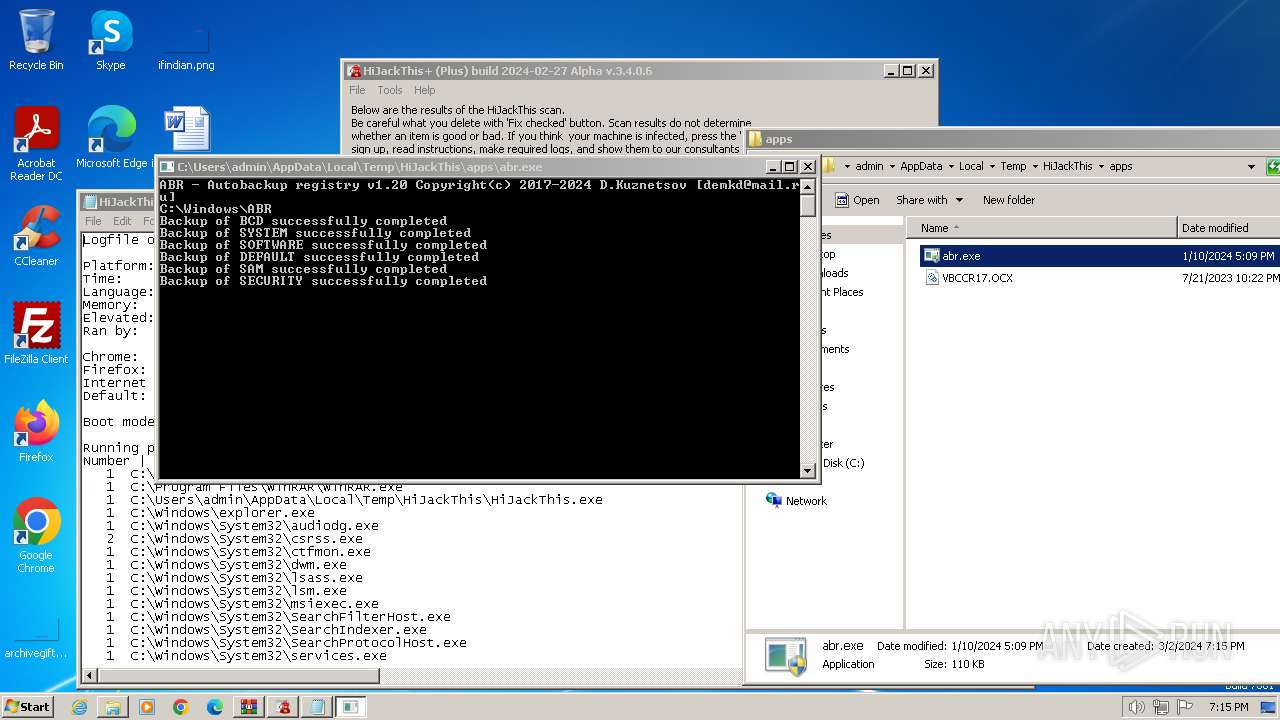
Task: Sort files by Date modified column
Action: click(1229, 228)
